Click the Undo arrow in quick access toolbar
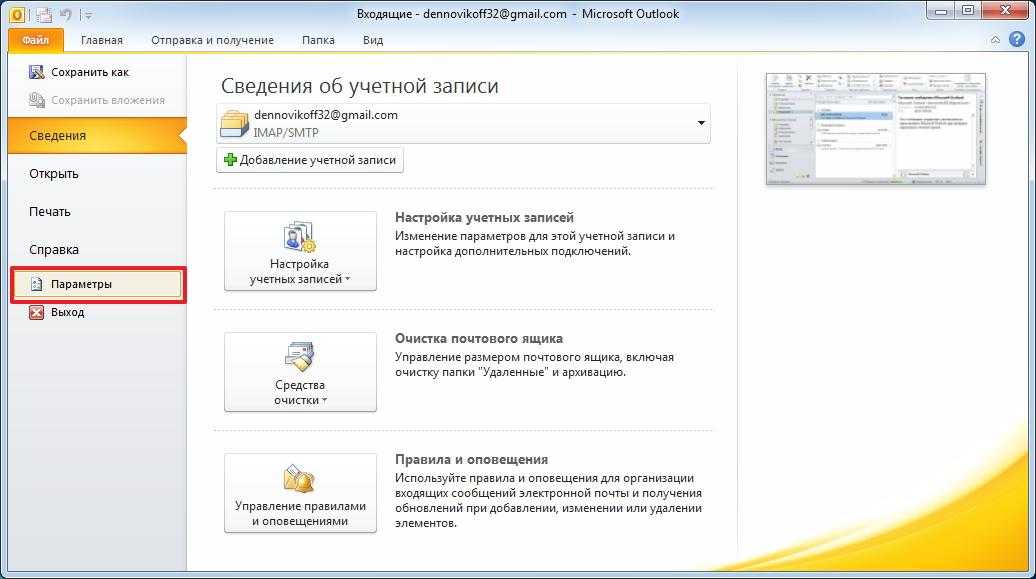This screenshot has width=1036, height=579. pos(65,14)
